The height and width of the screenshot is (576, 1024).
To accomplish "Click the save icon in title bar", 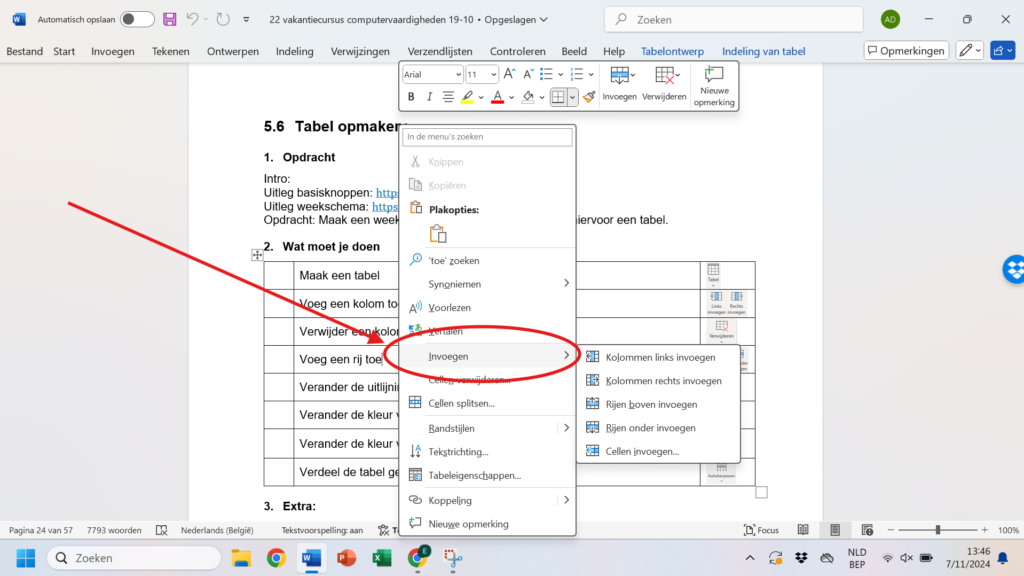I will click(x=169, y=19).
